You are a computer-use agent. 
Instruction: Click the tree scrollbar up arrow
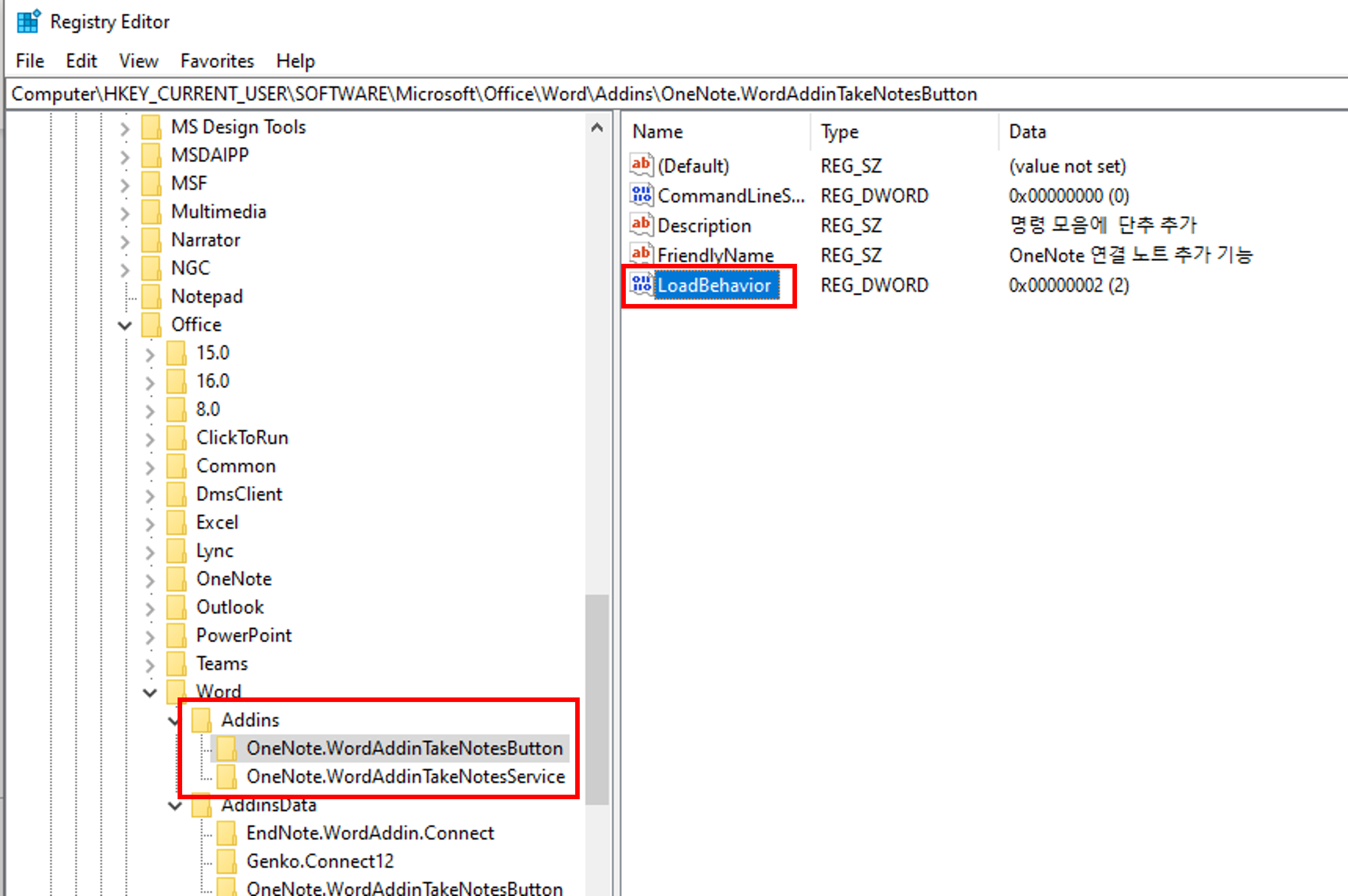coord(597,127)
